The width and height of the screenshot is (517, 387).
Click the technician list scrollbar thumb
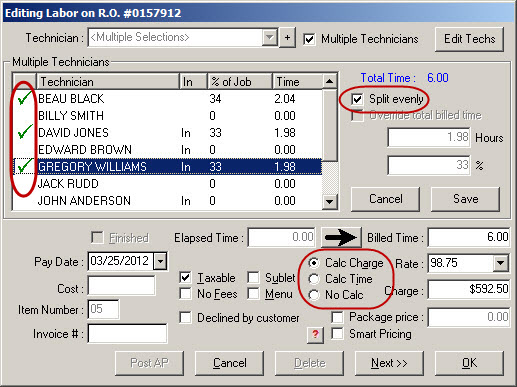(329, 125)
